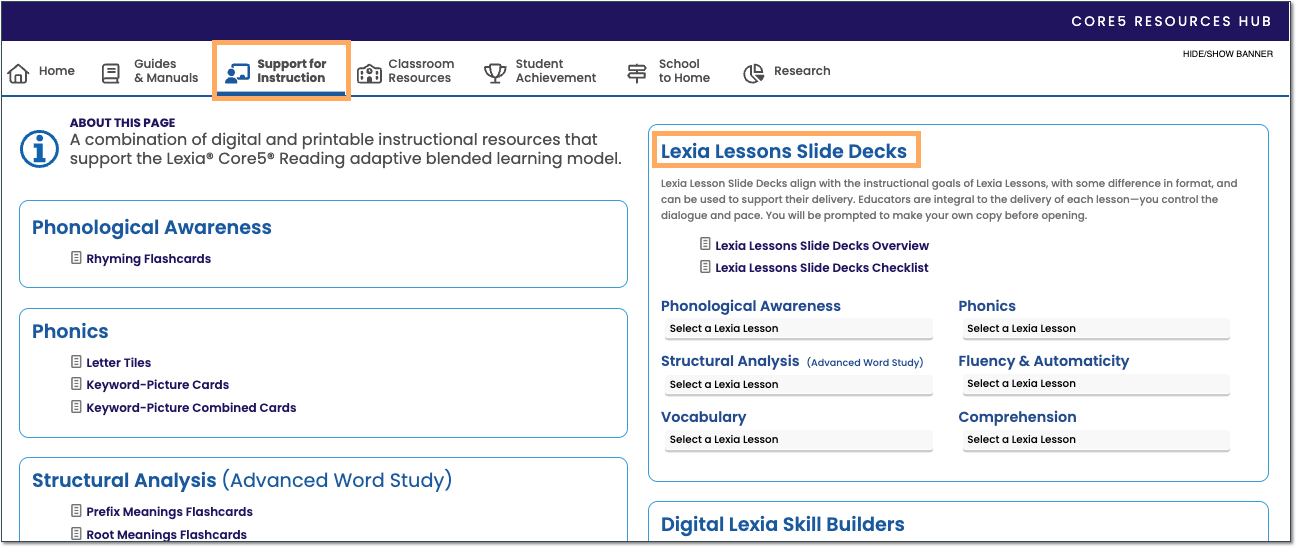Toggle the Hide/Show Banner control
Viewport: 1296px width, 547px height.
(x=1227, y=54)
